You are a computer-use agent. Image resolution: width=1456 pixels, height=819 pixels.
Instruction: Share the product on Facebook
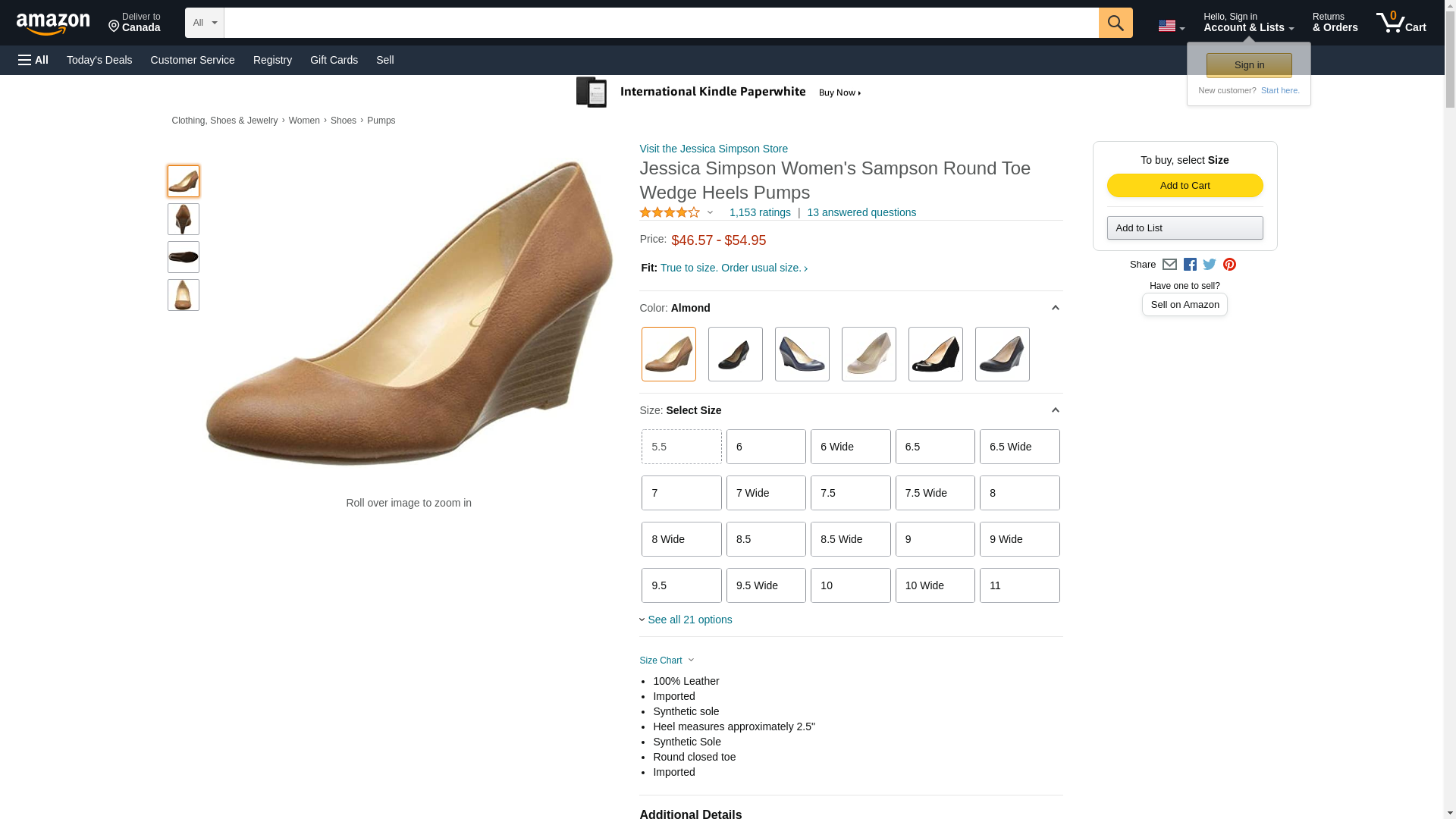coord(1190,265)
